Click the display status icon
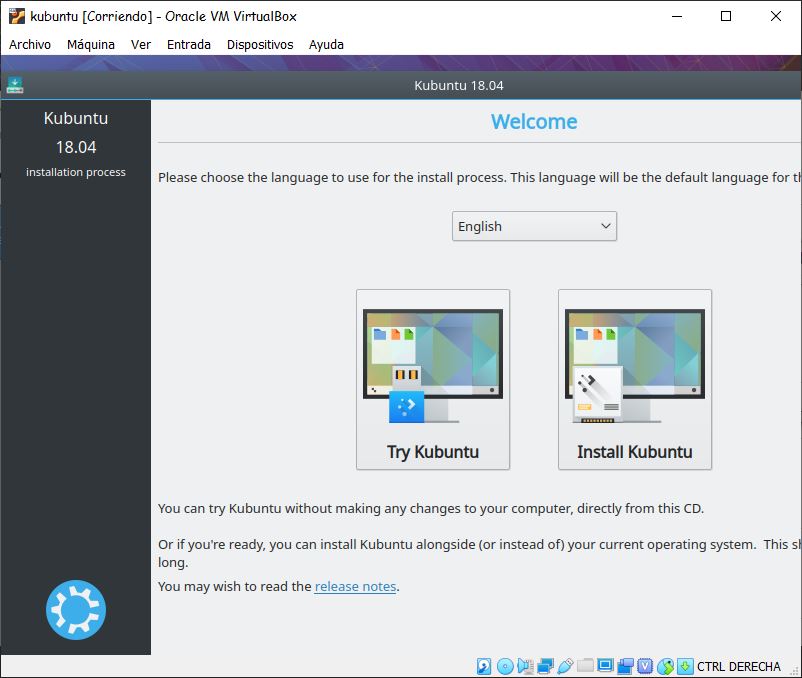The image size is (802, 678). [605, 665]
